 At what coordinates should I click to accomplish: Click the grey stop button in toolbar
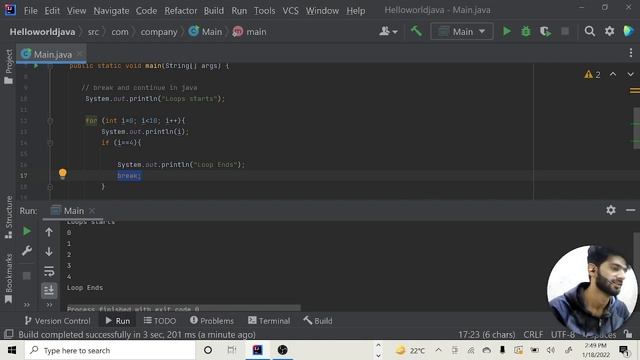(565, 31)
